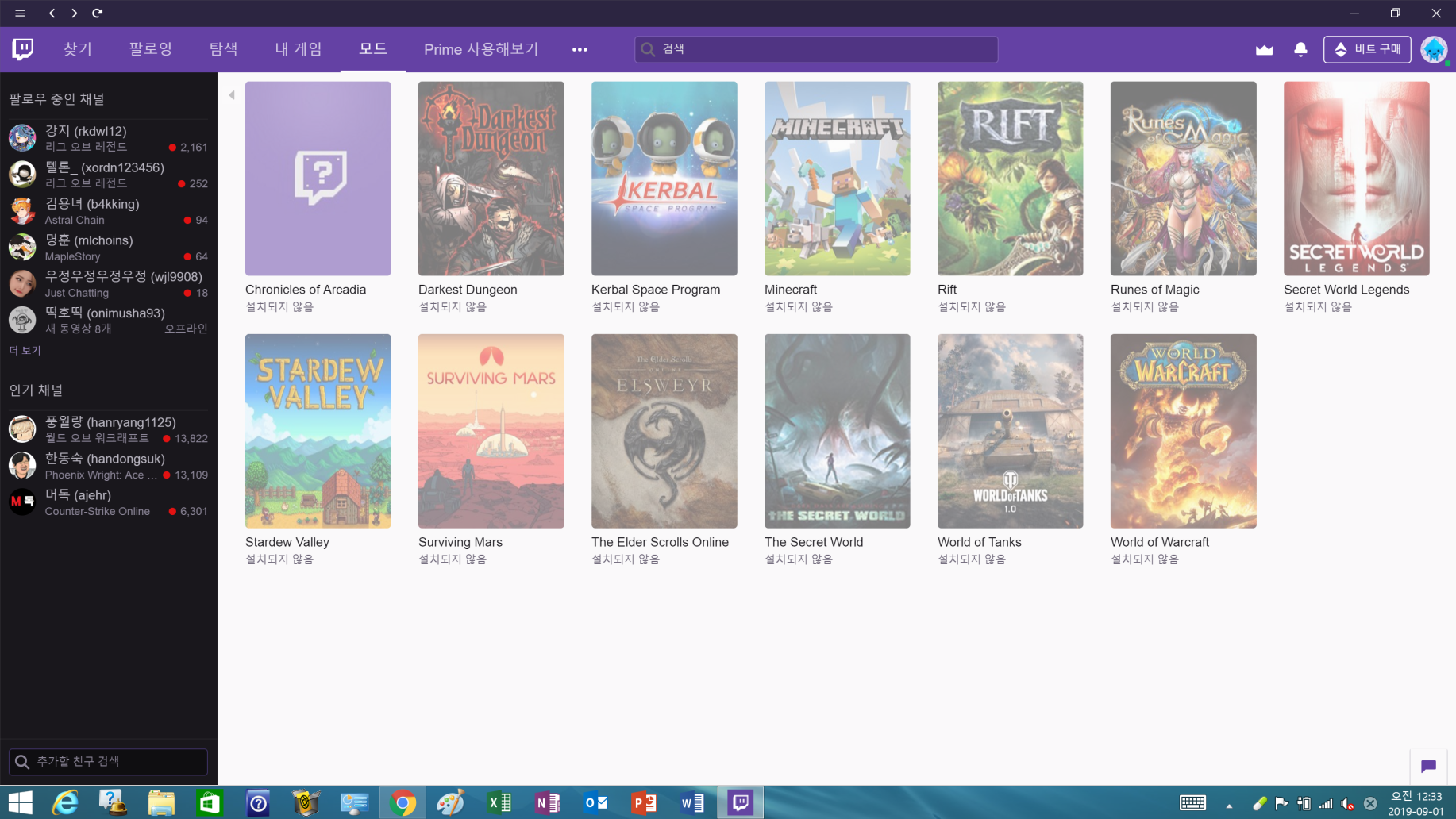
Task: Open OneNote from taskbar
Action: tap(548, 803)
